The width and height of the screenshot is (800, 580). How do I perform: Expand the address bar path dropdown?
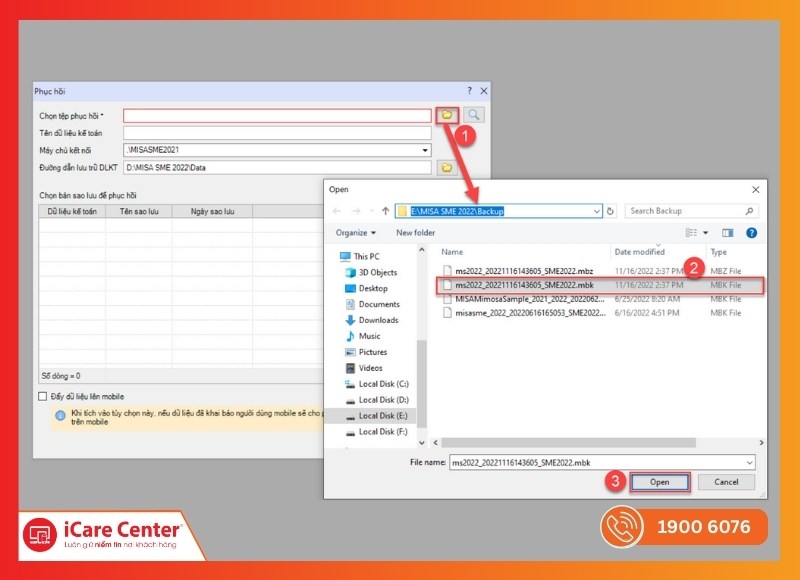(596, 211)
